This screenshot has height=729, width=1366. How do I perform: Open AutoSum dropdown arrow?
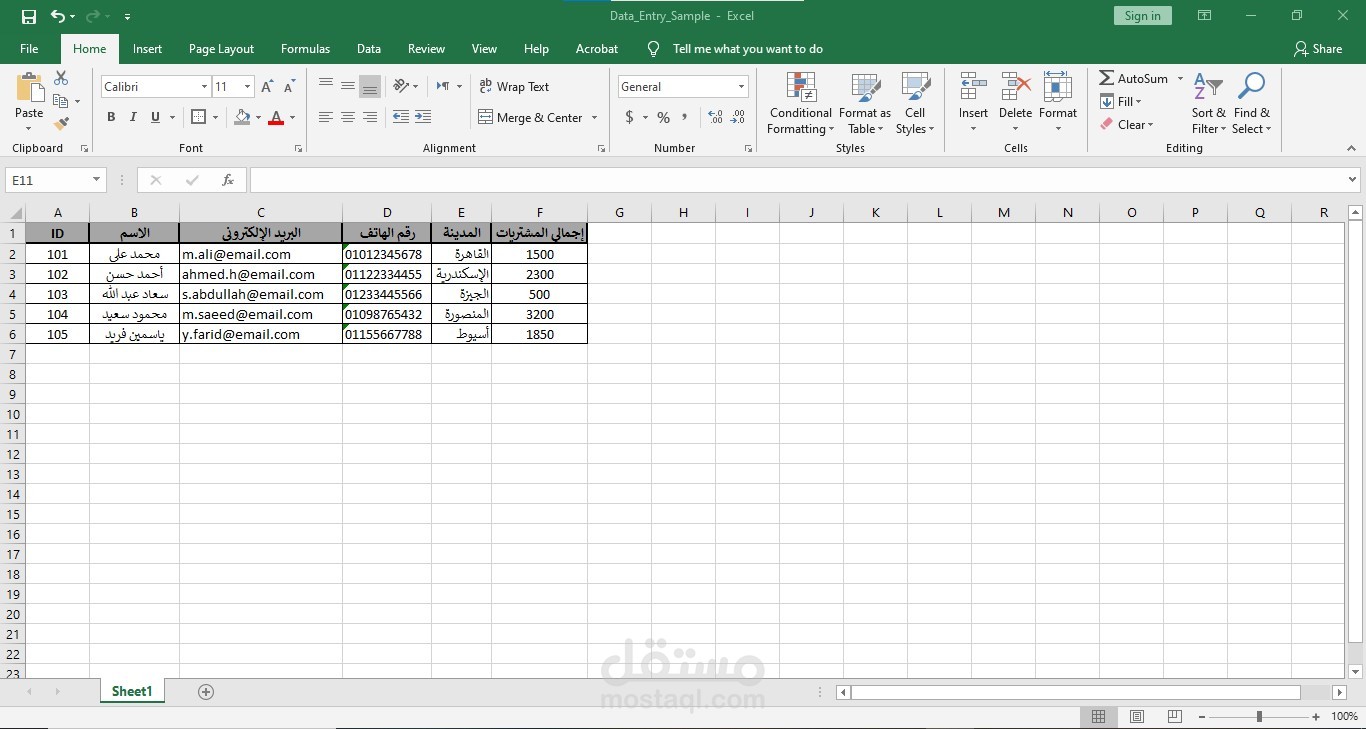1180,78
